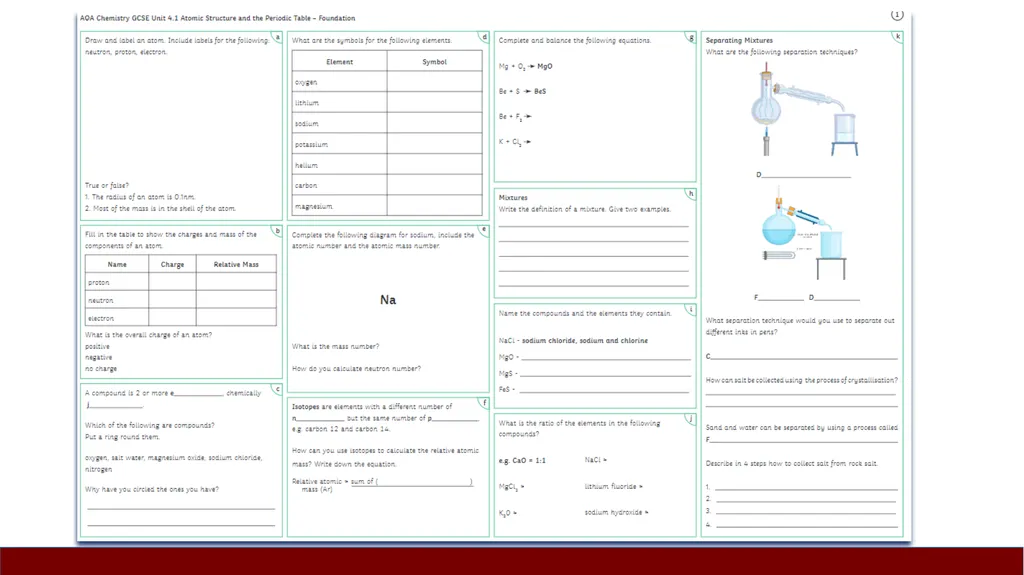Click the corner label 'i' on the compounds naming box

coord(691,309)
